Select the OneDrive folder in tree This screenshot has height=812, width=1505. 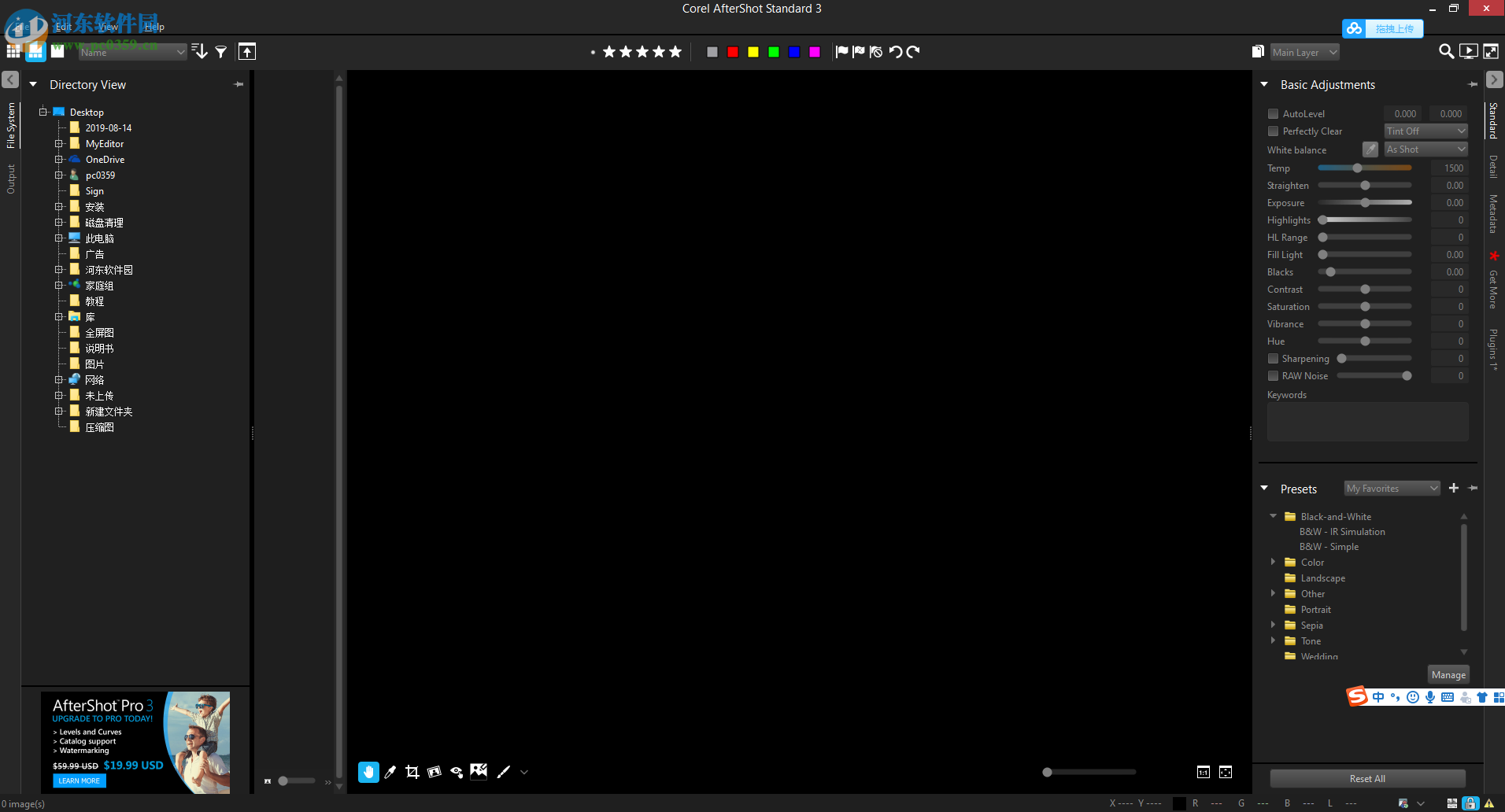(105, 160)
